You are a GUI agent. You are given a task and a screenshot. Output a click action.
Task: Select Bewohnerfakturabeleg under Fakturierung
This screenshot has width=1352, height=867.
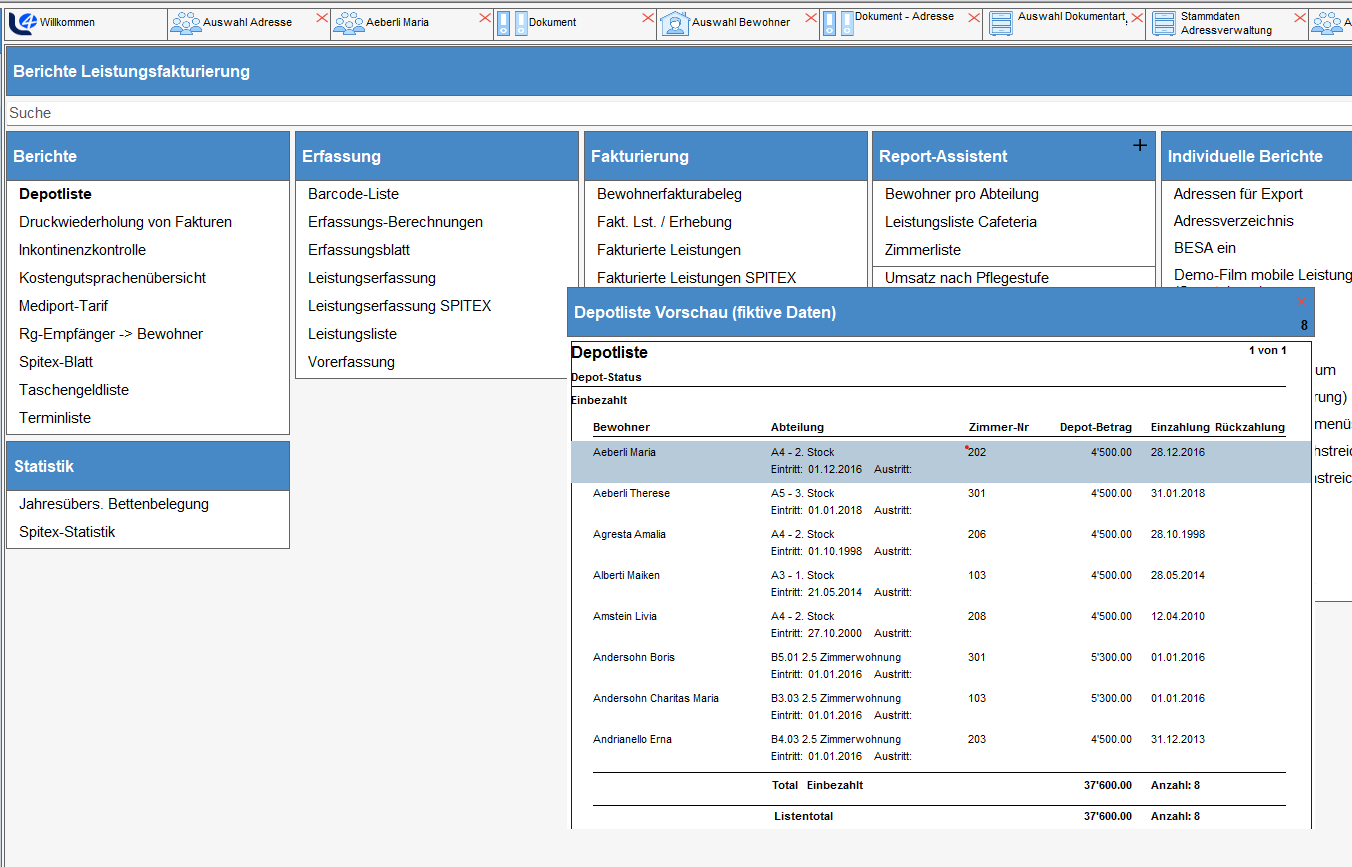669,194
